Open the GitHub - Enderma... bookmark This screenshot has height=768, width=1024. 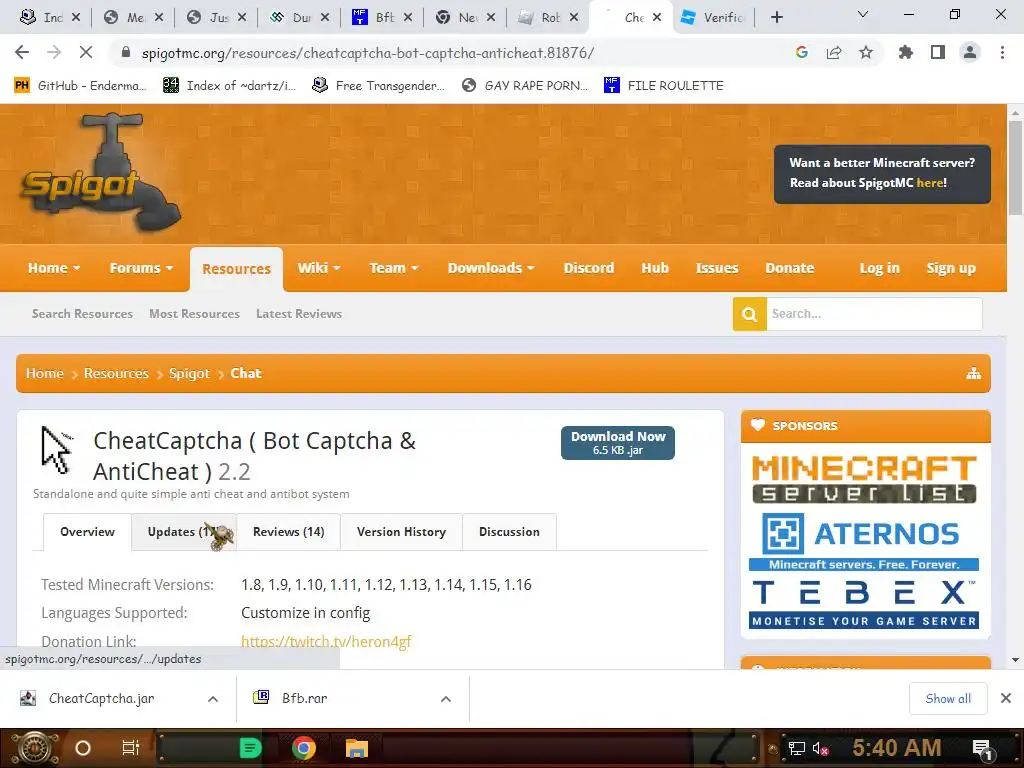point(80,86)
